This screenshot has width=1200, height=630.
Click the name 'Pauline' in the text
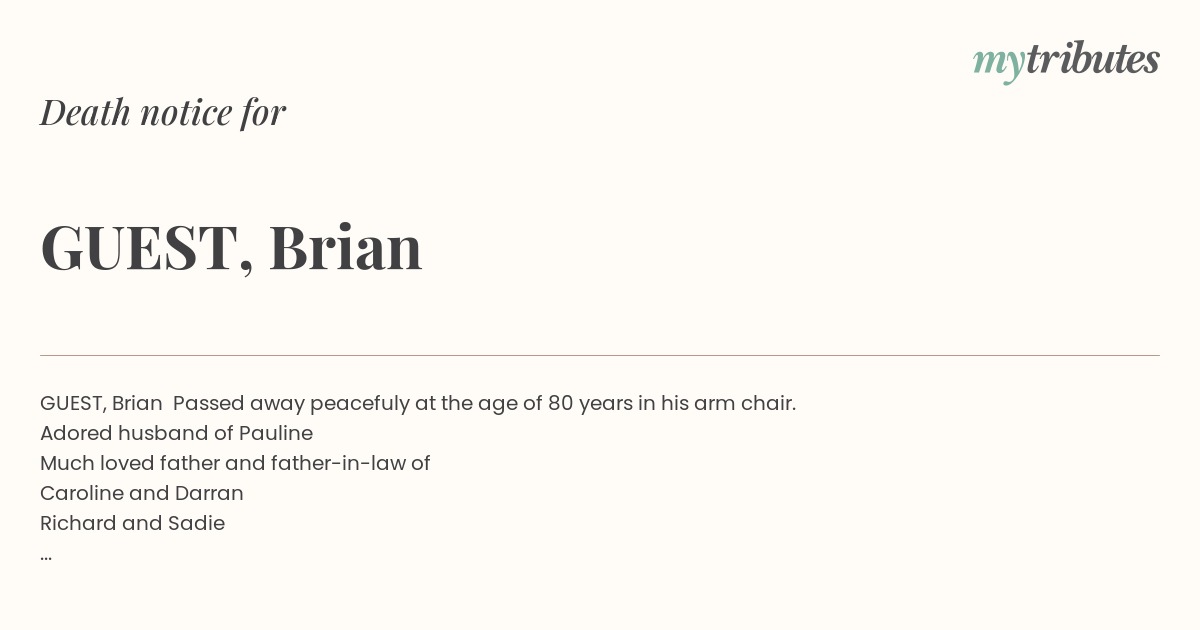point(275,433)
